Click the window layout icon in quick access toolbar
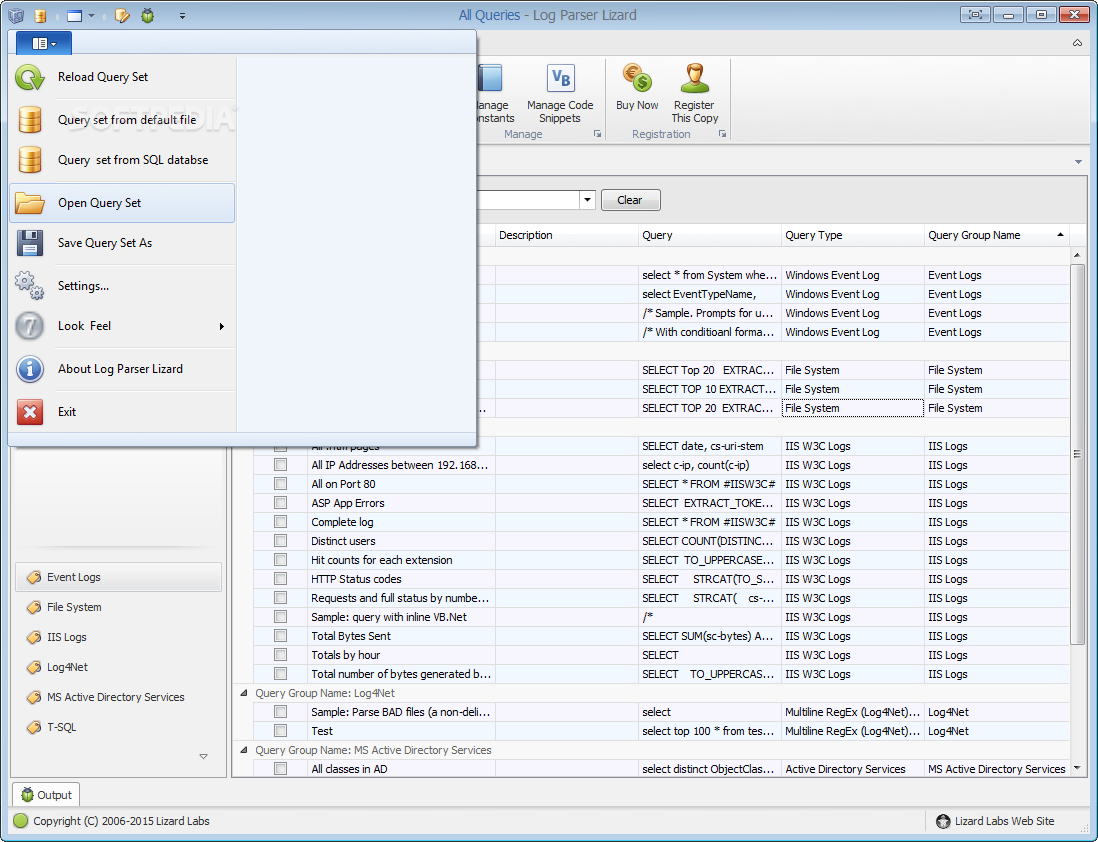1098x842 pixels. (x=74, y=15)
